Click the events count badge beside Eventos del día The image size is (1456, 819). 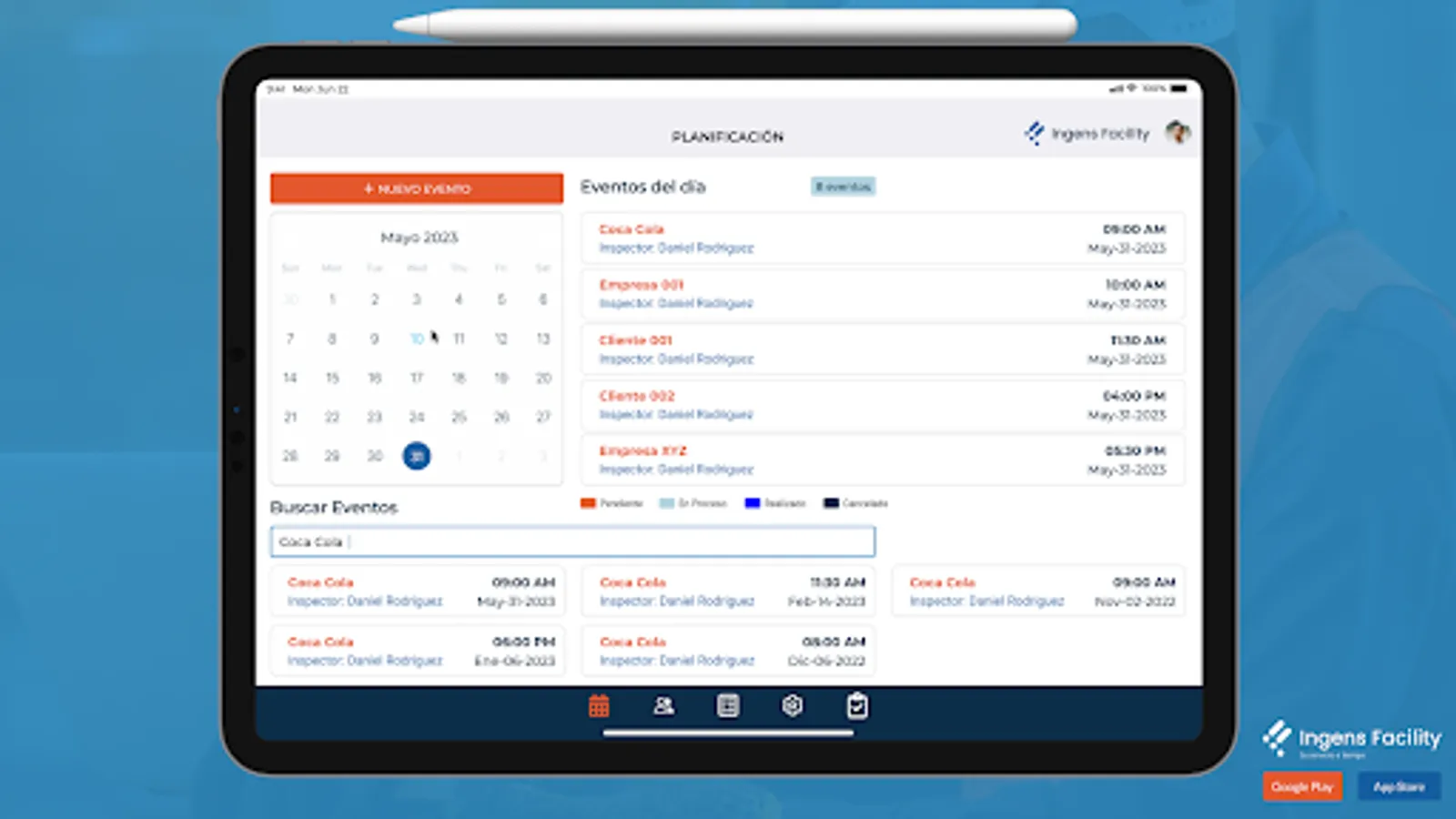(x=843, y=187)
